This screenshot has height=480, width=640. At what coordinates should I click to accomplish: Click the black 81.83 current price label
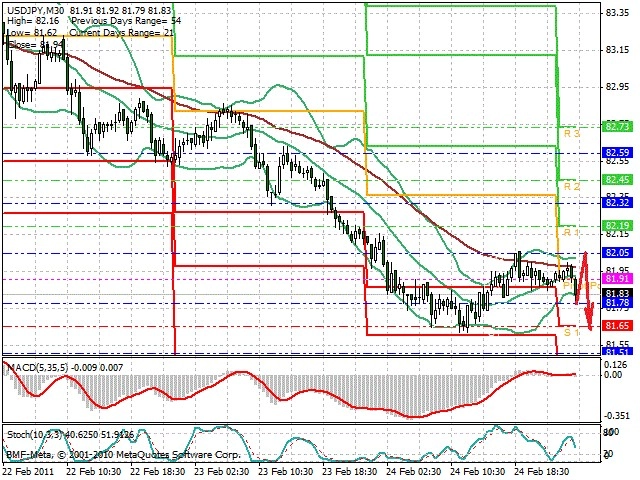[617, 293]
